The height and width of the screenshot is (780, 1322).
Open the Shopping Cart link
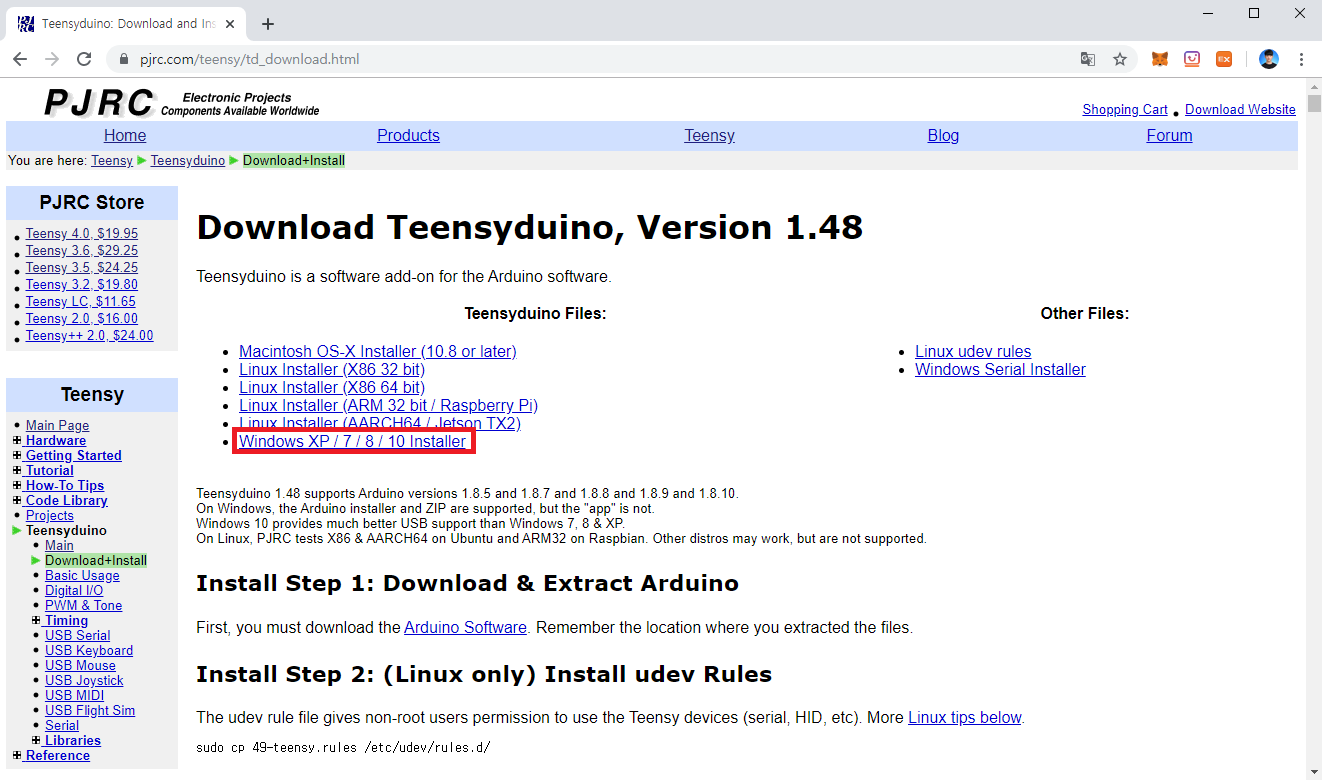[x=1125, y=110]
